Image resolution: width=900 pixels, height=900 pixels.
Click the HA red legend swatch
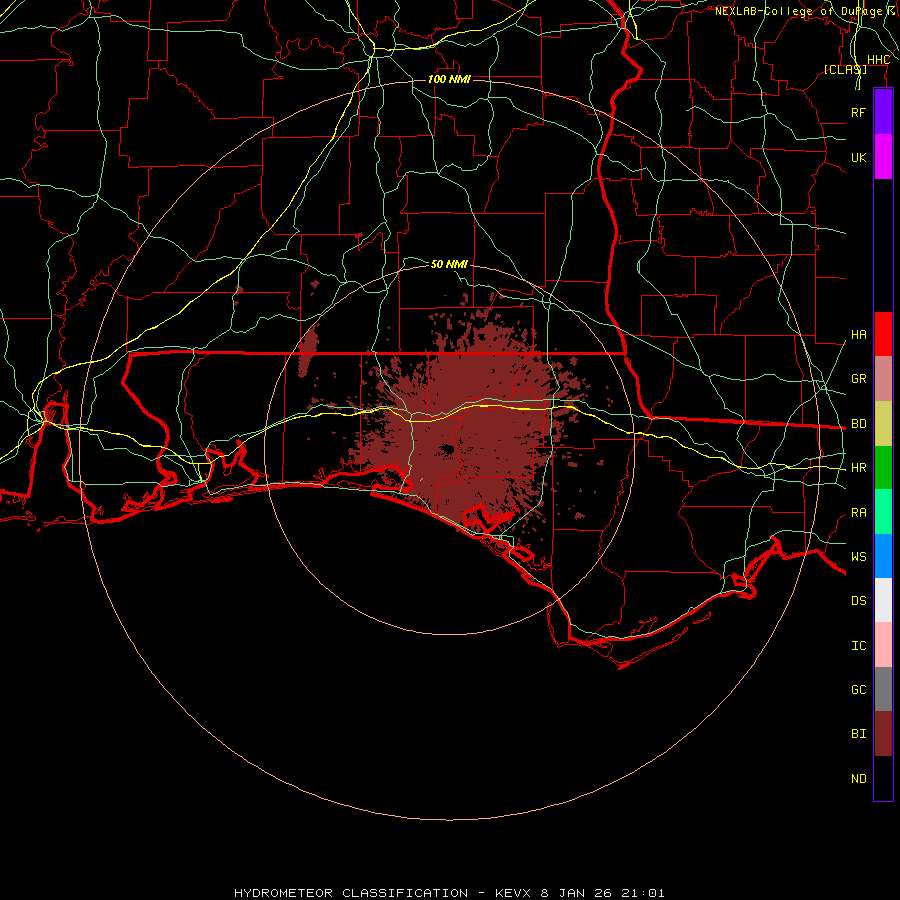click(883, 334)
